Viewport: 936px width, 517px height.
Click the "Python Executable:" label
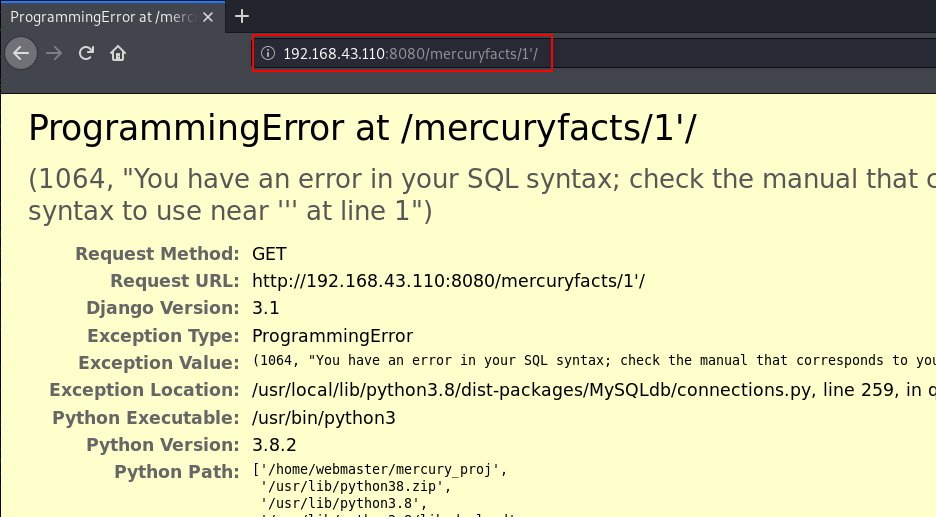point(146,417)
